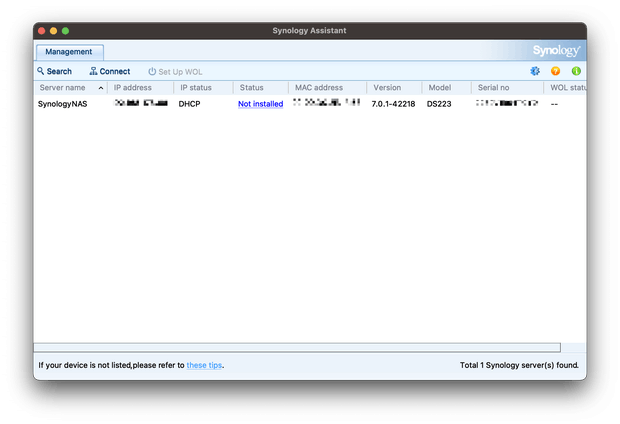620x424 pixels.
Task: Open the 'these tips' link
Action: (204, 365)
